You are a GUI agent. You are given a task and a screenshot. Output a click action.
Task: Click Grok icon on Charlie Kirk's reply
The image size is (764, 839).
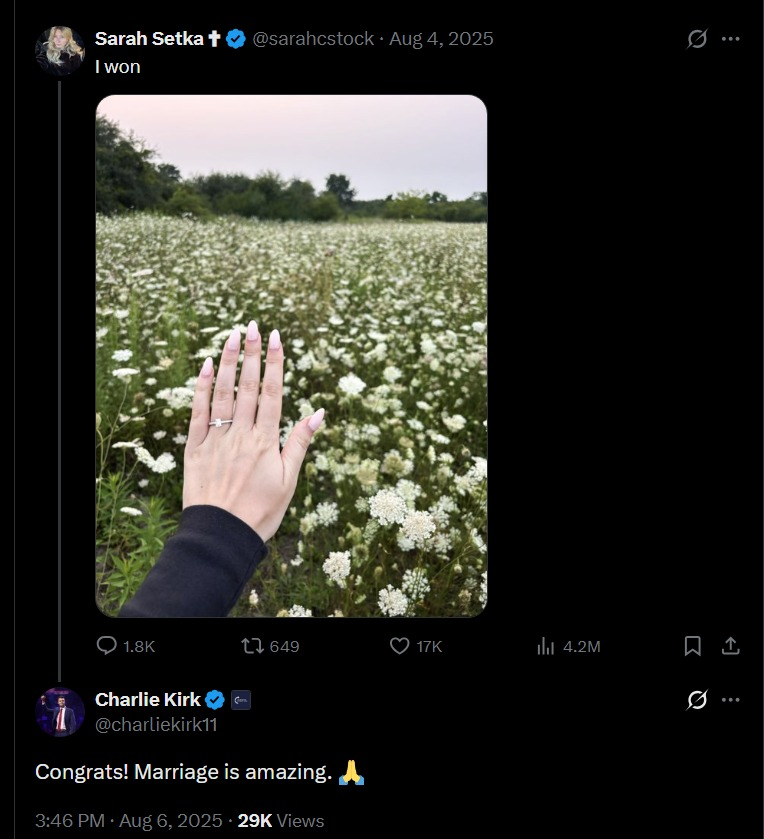[697, 700]
